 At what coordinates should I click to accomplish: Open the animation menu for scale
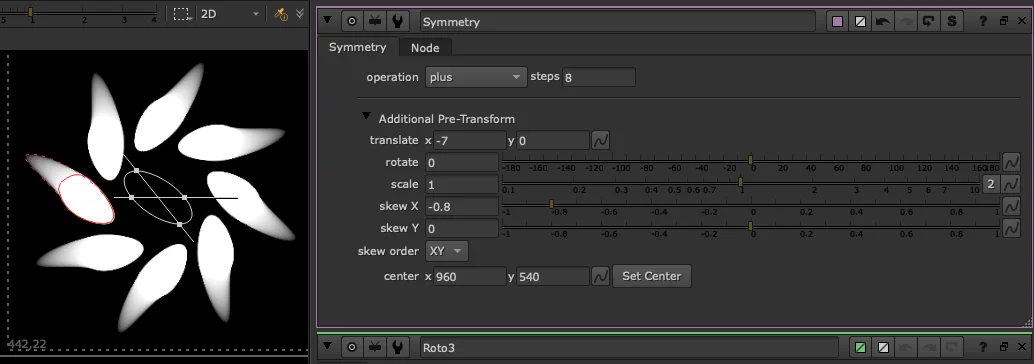pos(1011,184)
